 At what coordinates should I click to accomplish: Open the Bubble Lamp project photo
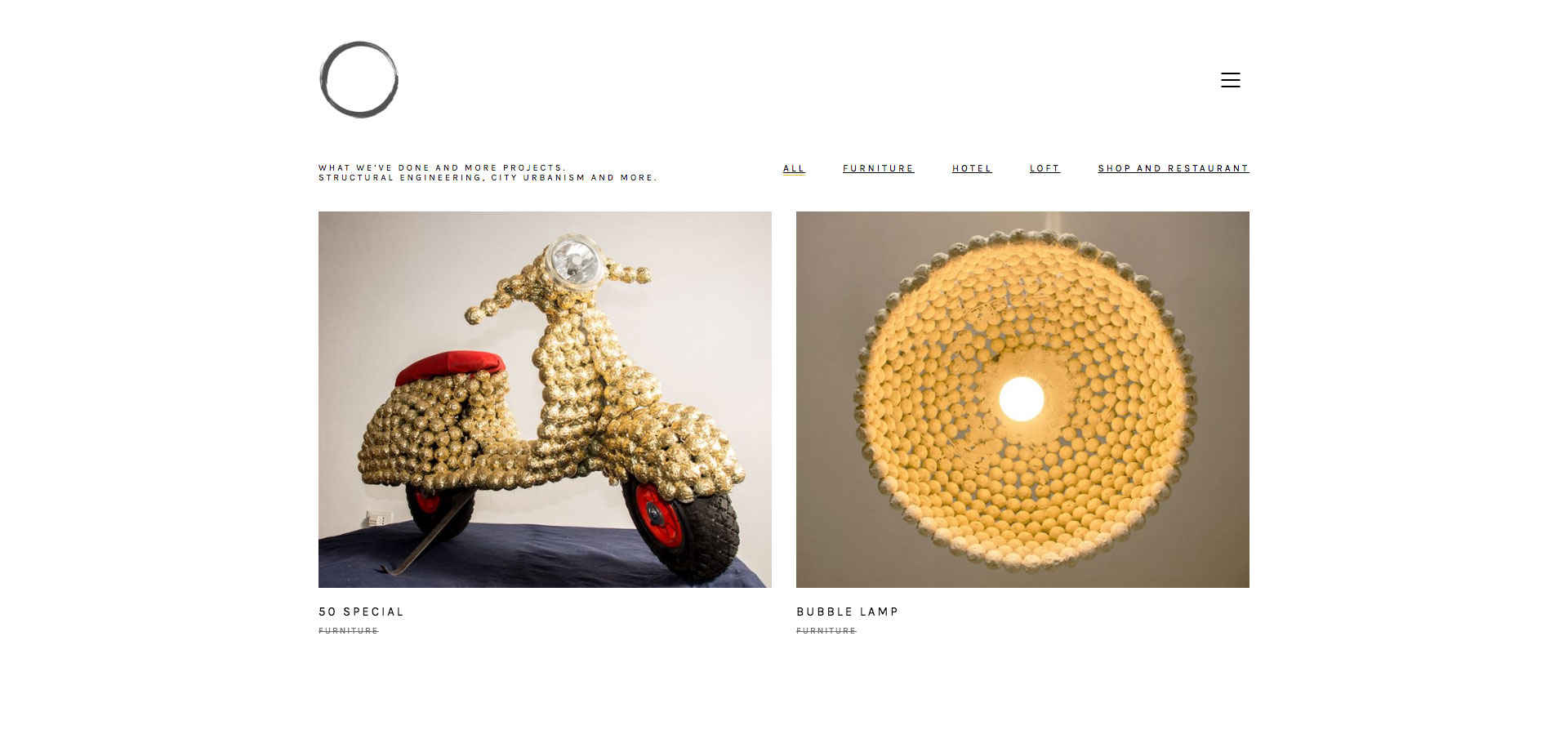tap(1022, 399)
